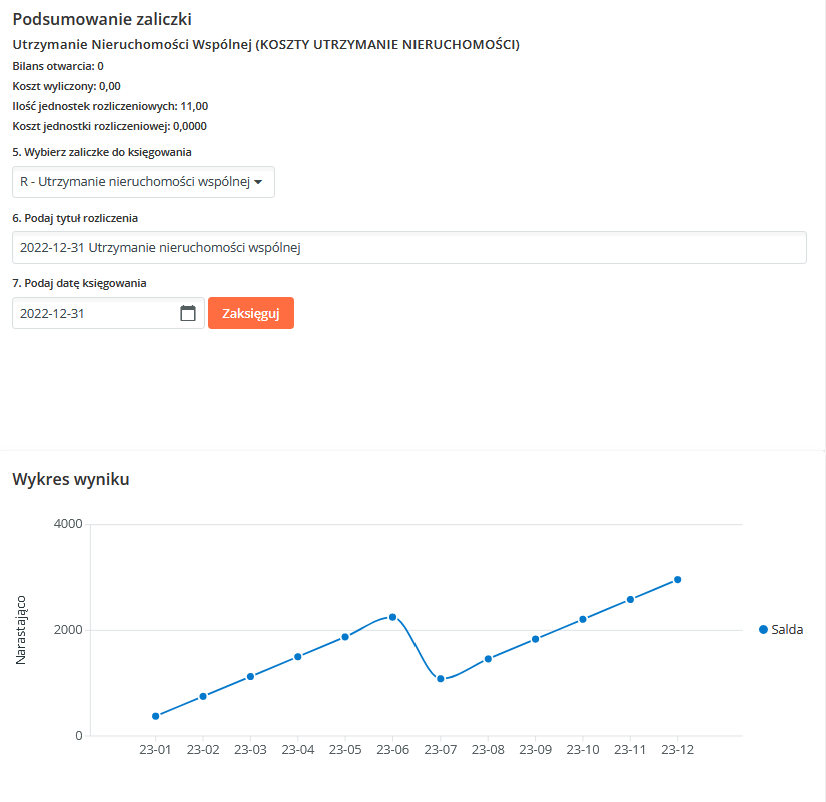Click the dipped data point at 23-07

point(440,679)
